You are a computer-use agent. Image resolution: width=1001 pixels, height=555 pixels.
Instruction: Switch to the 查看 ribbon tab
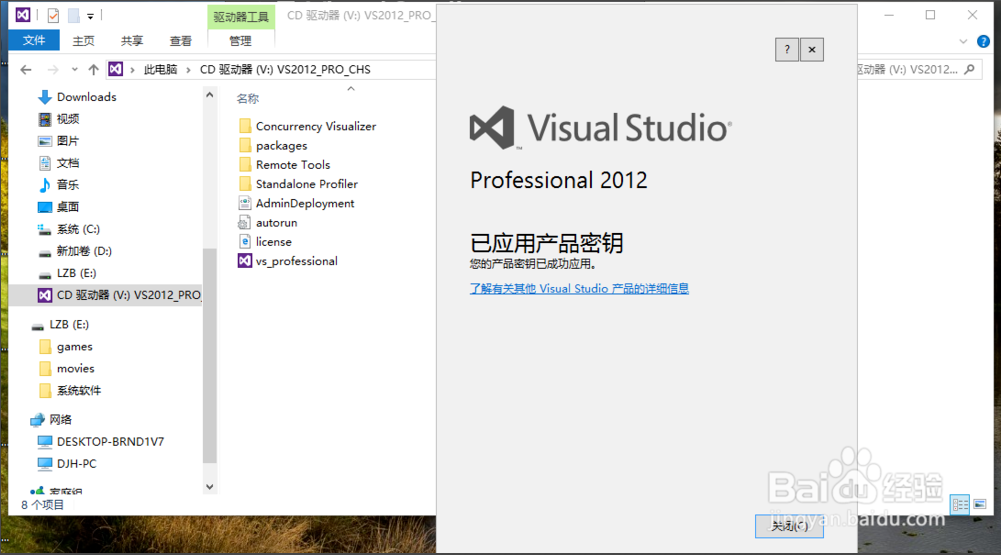(180, 41)
